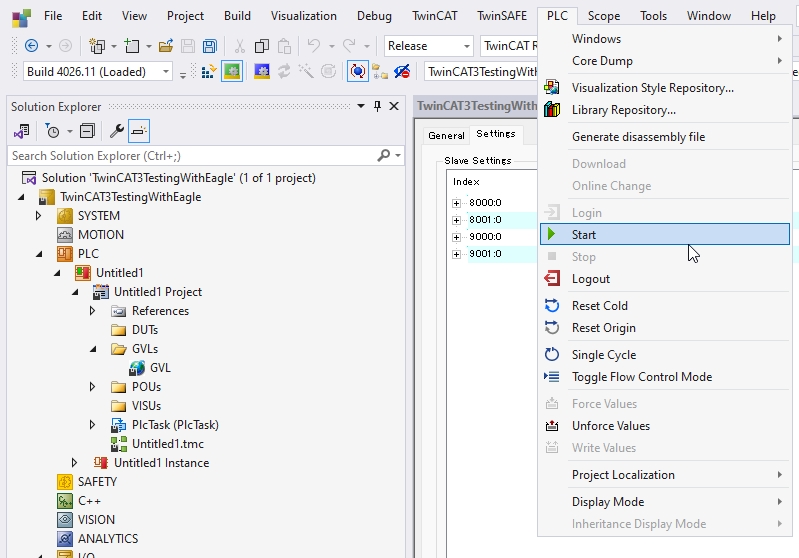Image resolution: width=799 pixels, height=558 pixels.
Task: Switch to the General tab
Action: click(446, 135)
